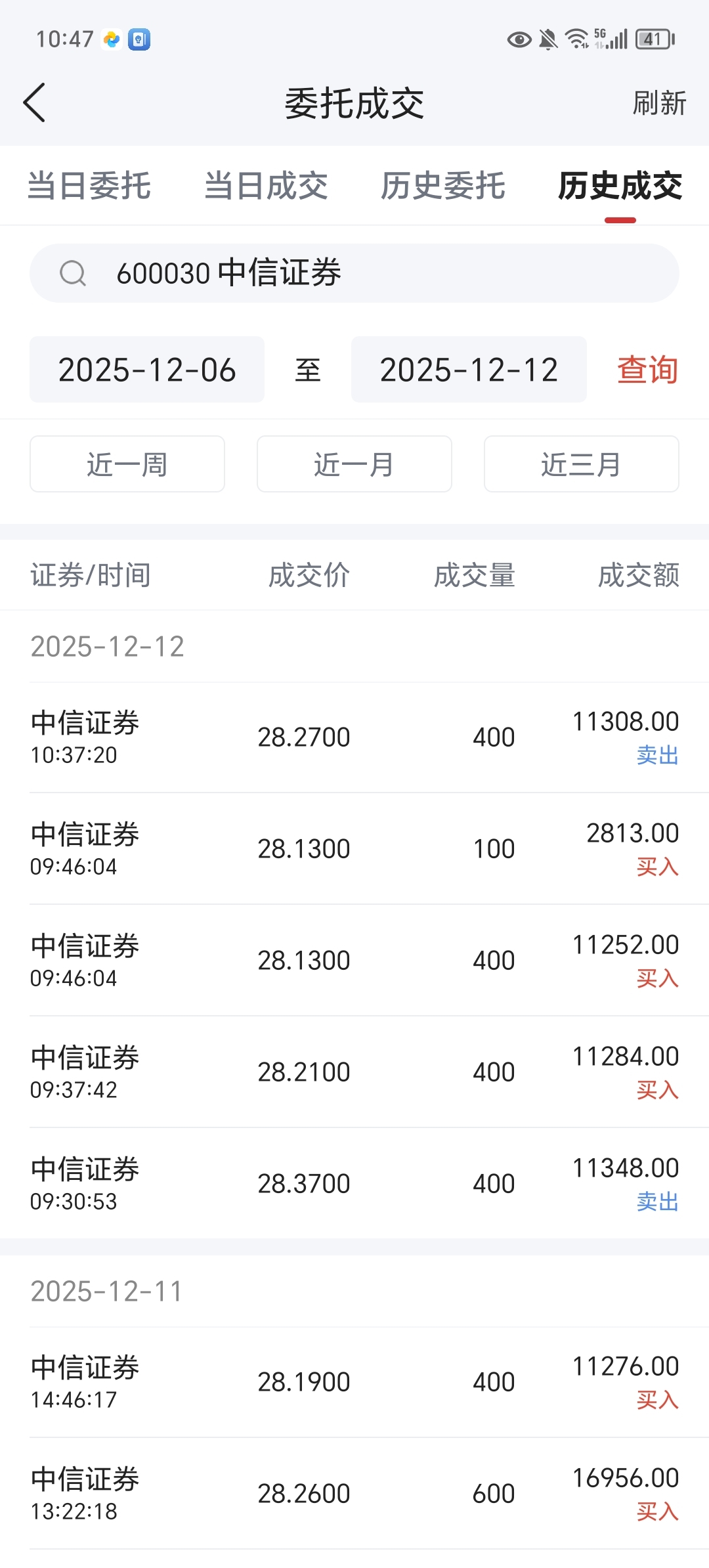Tap the 查询 query button

pos(647,370)
